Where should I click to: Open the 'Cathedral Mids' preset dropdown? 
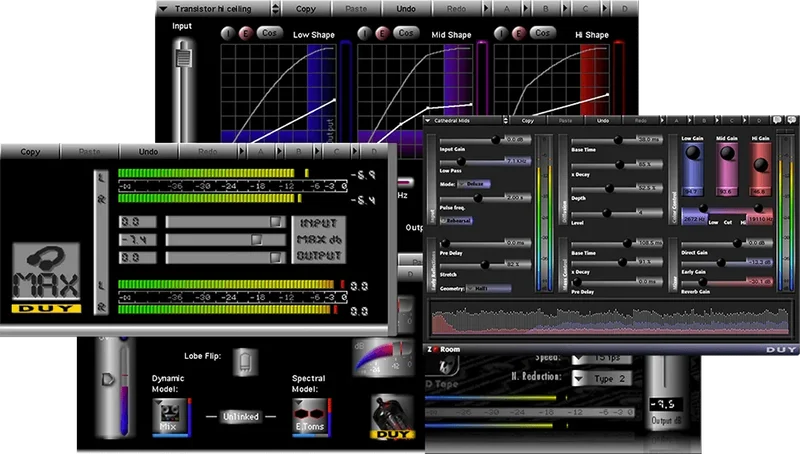click(463, 120)
